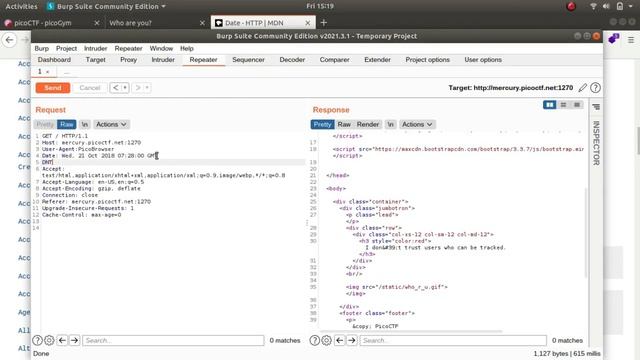The image size is (640, 360).
Task: Open the Project options tab
Action: point(427,60)
